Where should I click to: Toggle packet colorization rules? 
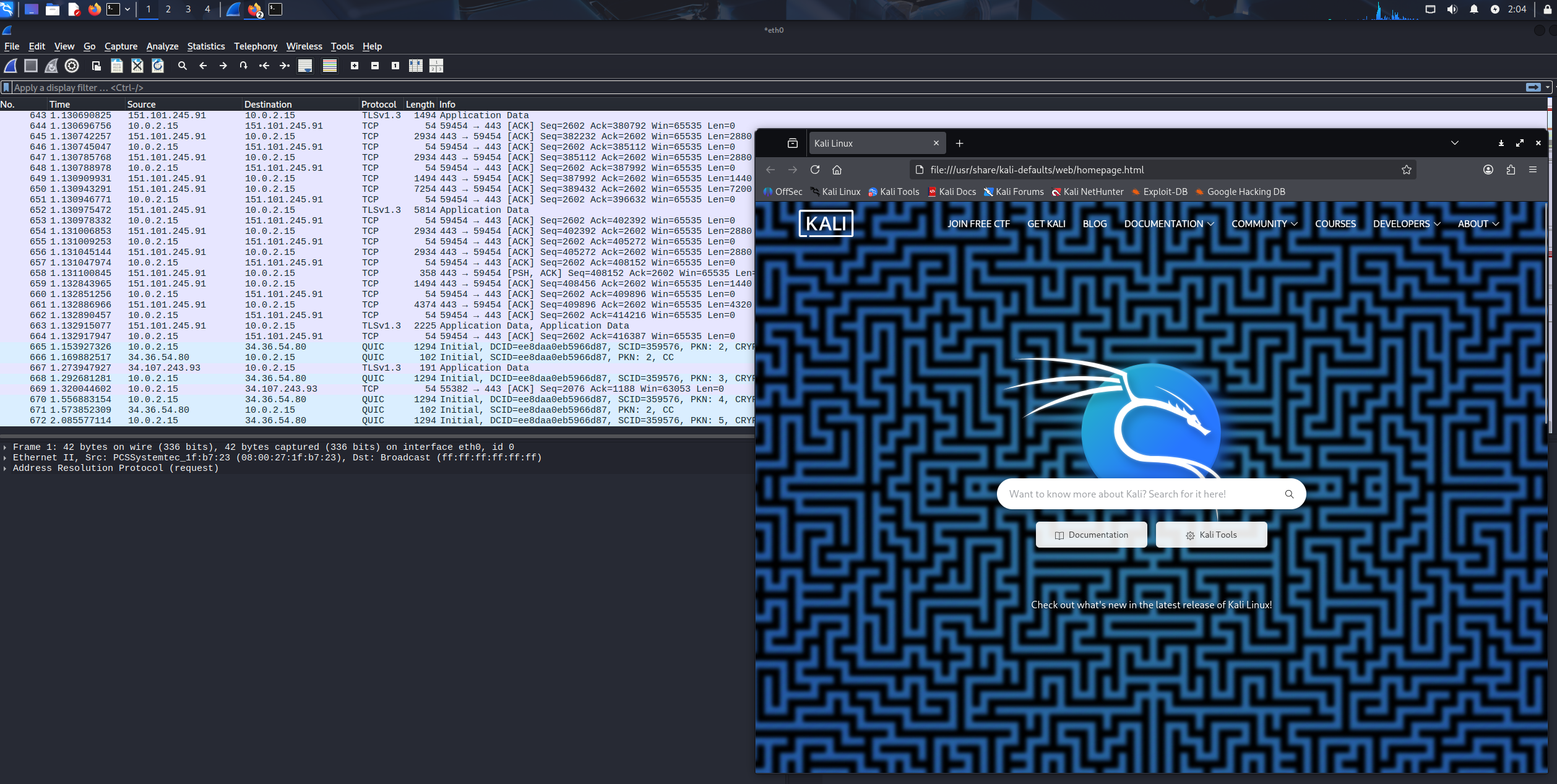(330, 66)
